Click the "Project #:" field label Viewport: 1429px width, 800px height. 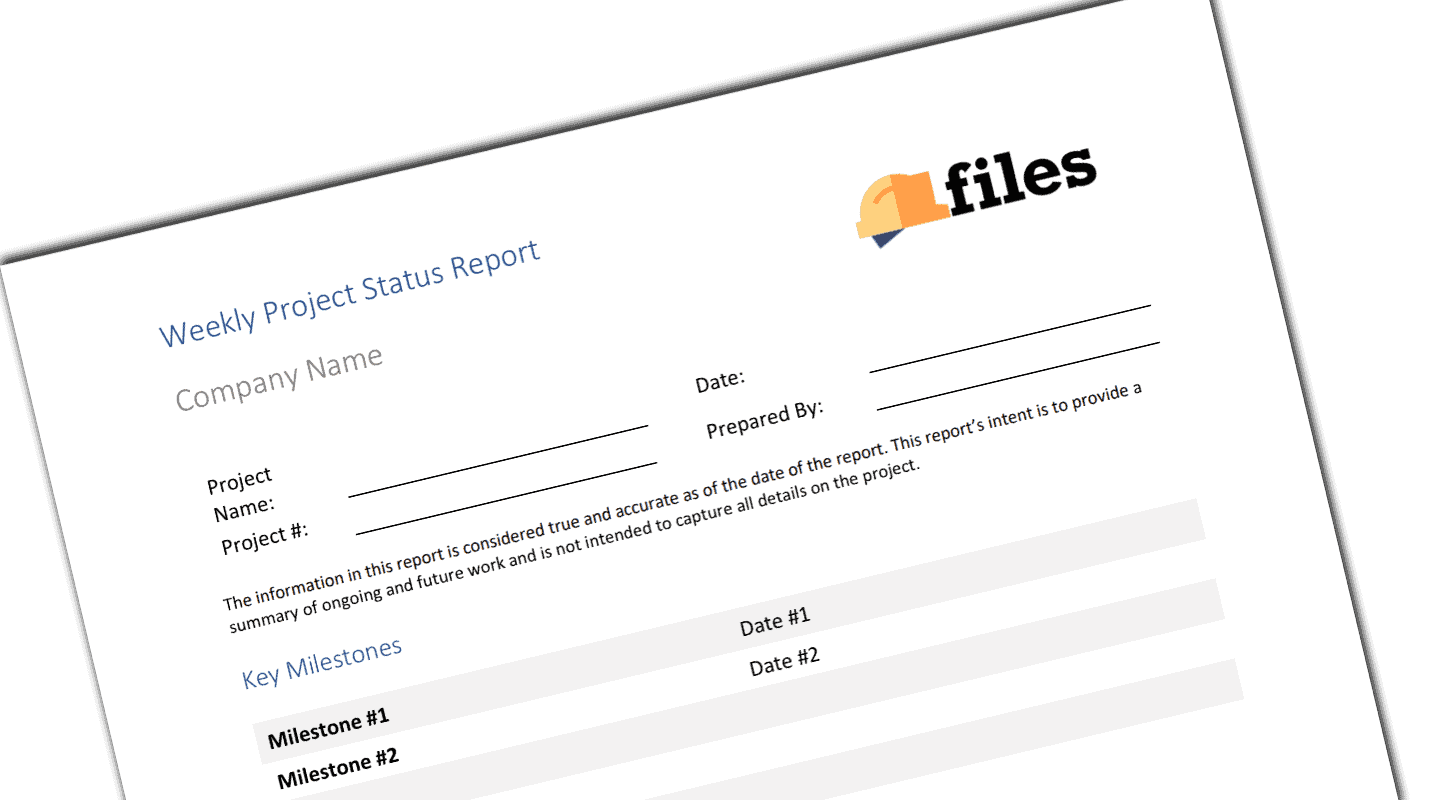tap(265, 538)
